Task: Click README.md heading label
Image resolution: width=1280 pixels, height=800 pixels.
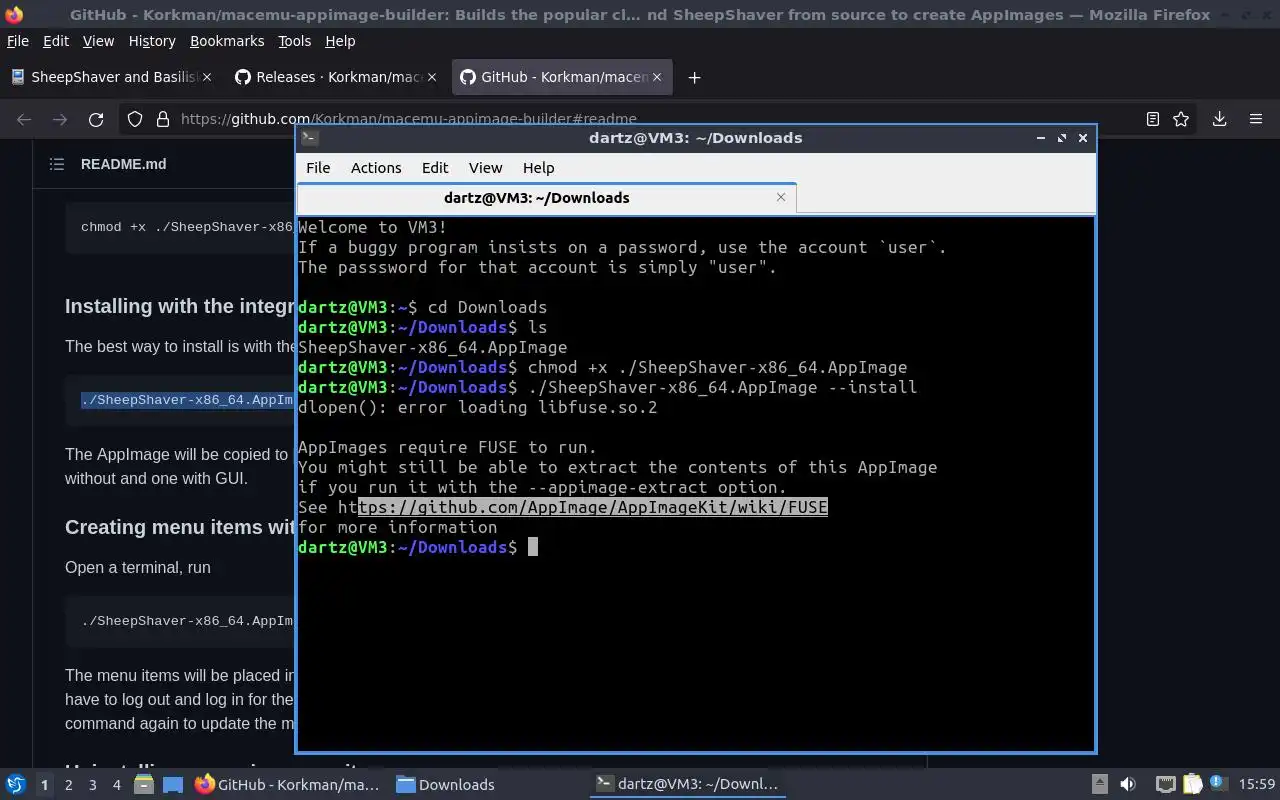Action: (124, 164)
